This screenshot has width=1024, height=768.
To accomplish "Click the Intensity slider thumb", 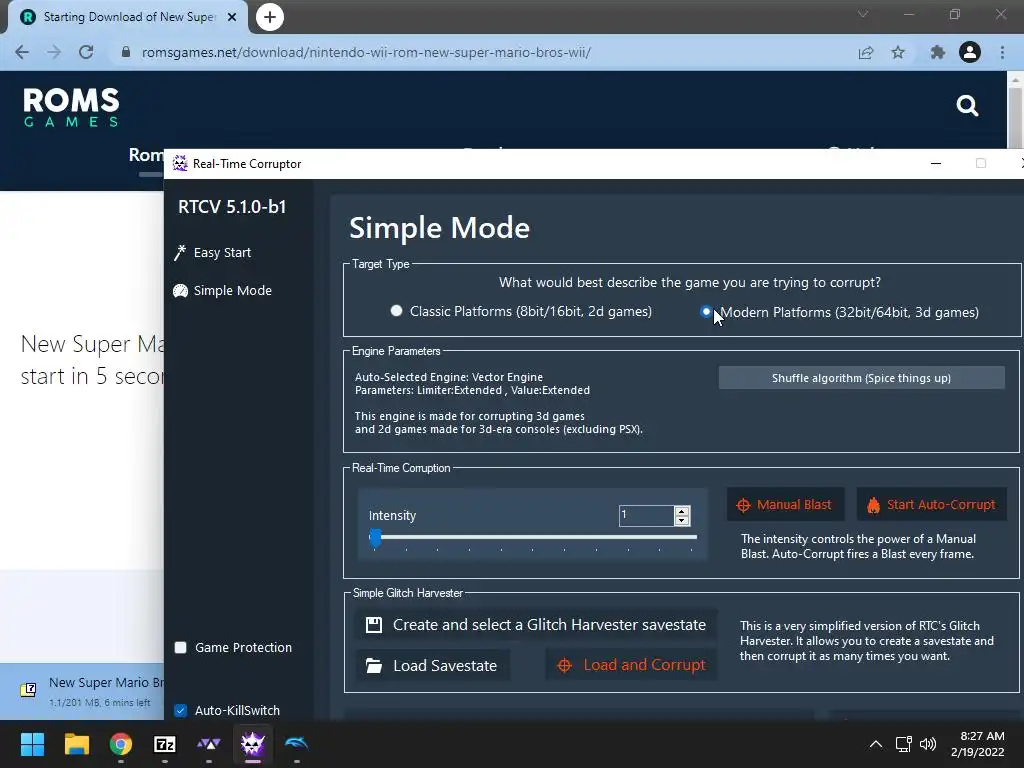I will (375, 537).
